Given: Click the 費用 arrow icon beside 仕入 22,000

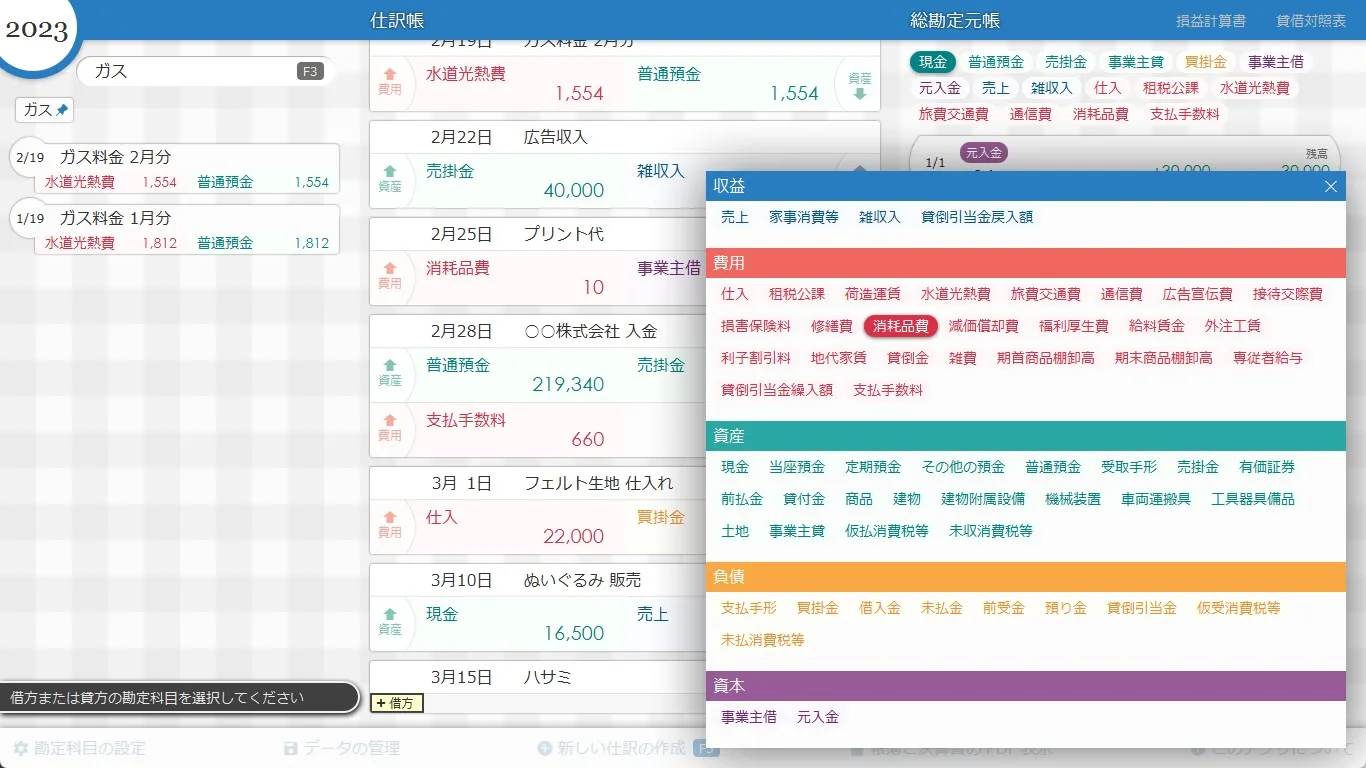Looking at the screenshot, I should coord(390,517).
